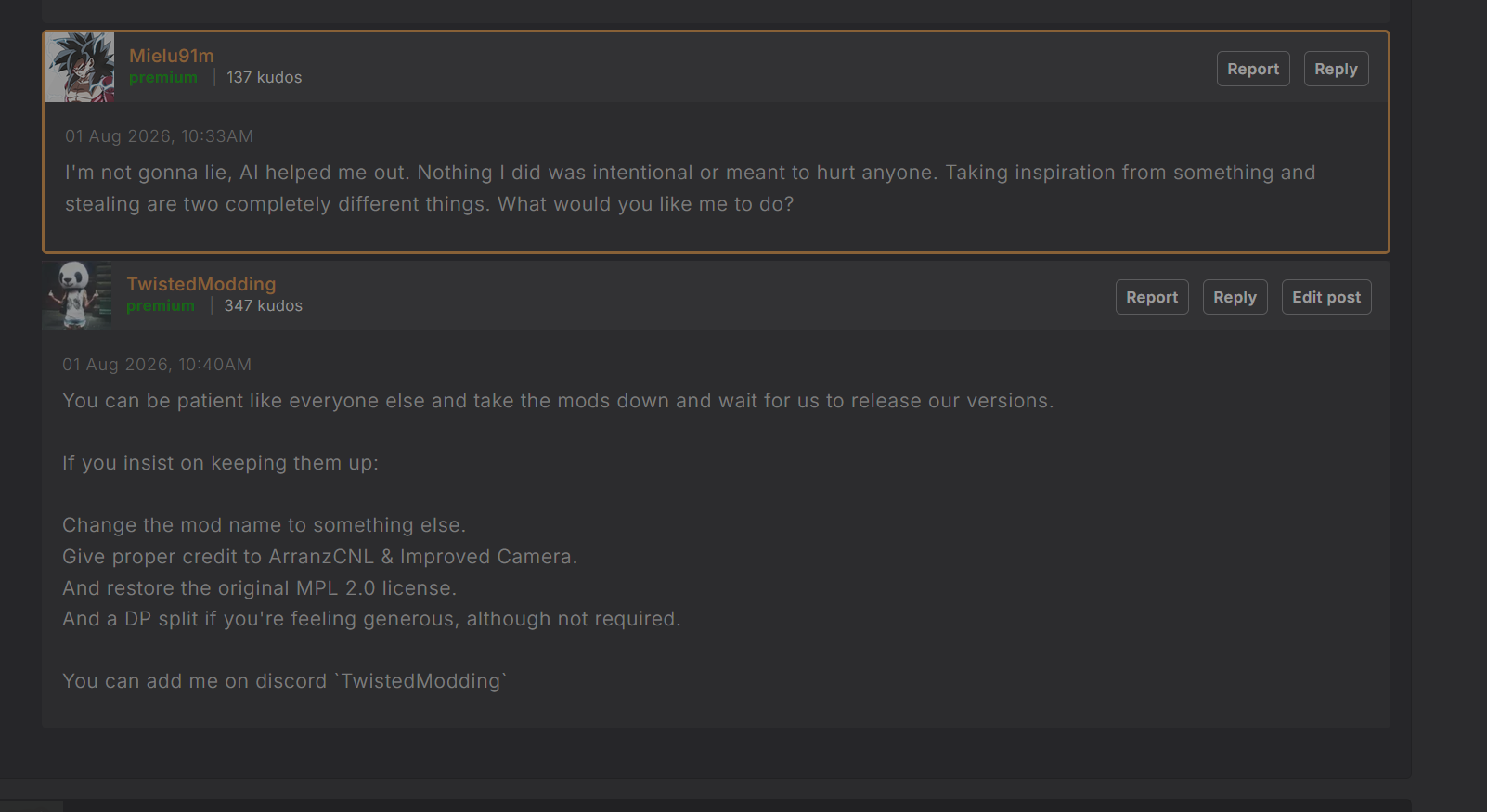
Task: Click Mielu91m's comment text about AI help
Action: click(x=691, y=188)
